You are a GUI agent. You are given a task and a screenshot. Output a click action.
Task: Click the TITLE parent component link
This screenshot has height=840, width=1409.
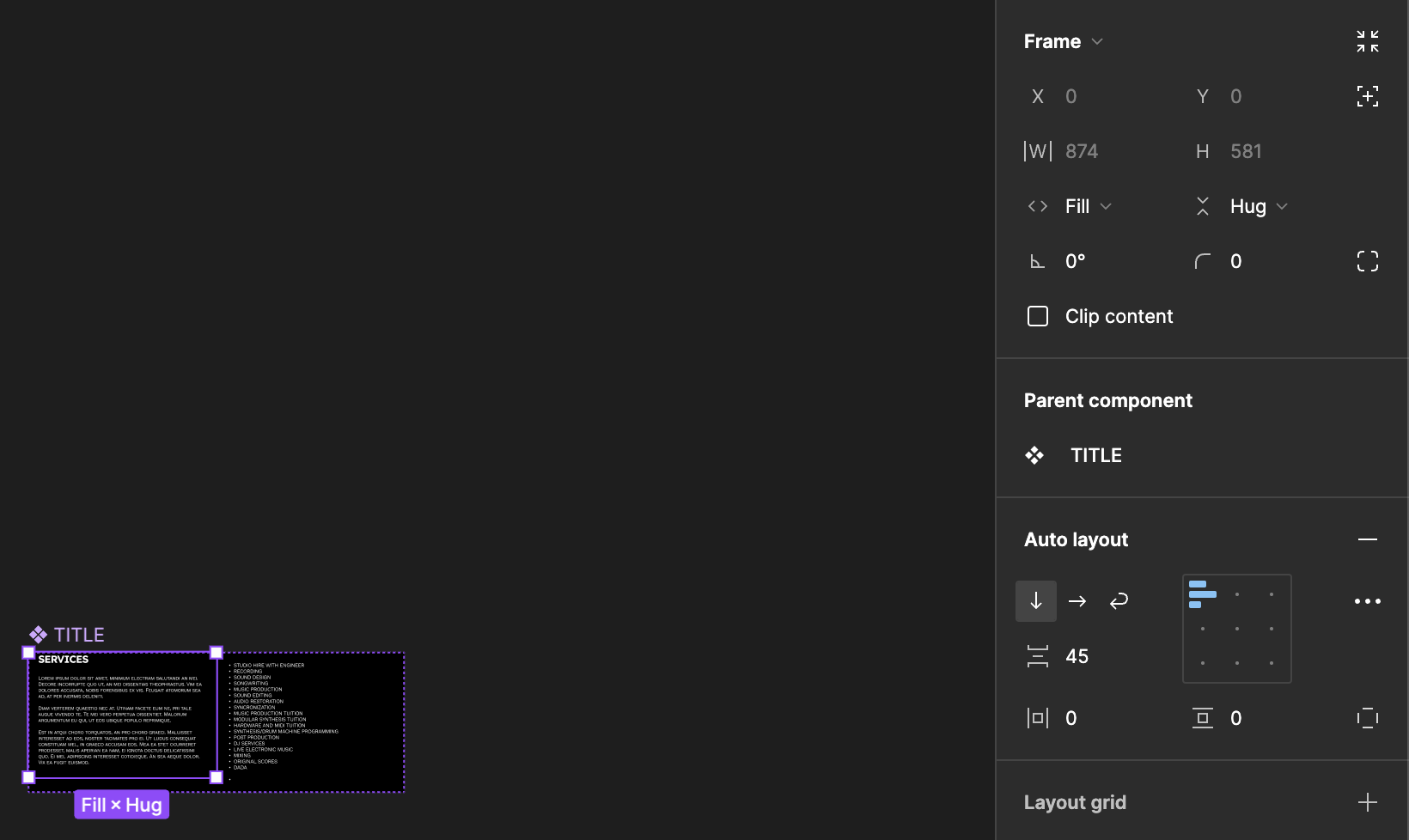coord(1096,455)
